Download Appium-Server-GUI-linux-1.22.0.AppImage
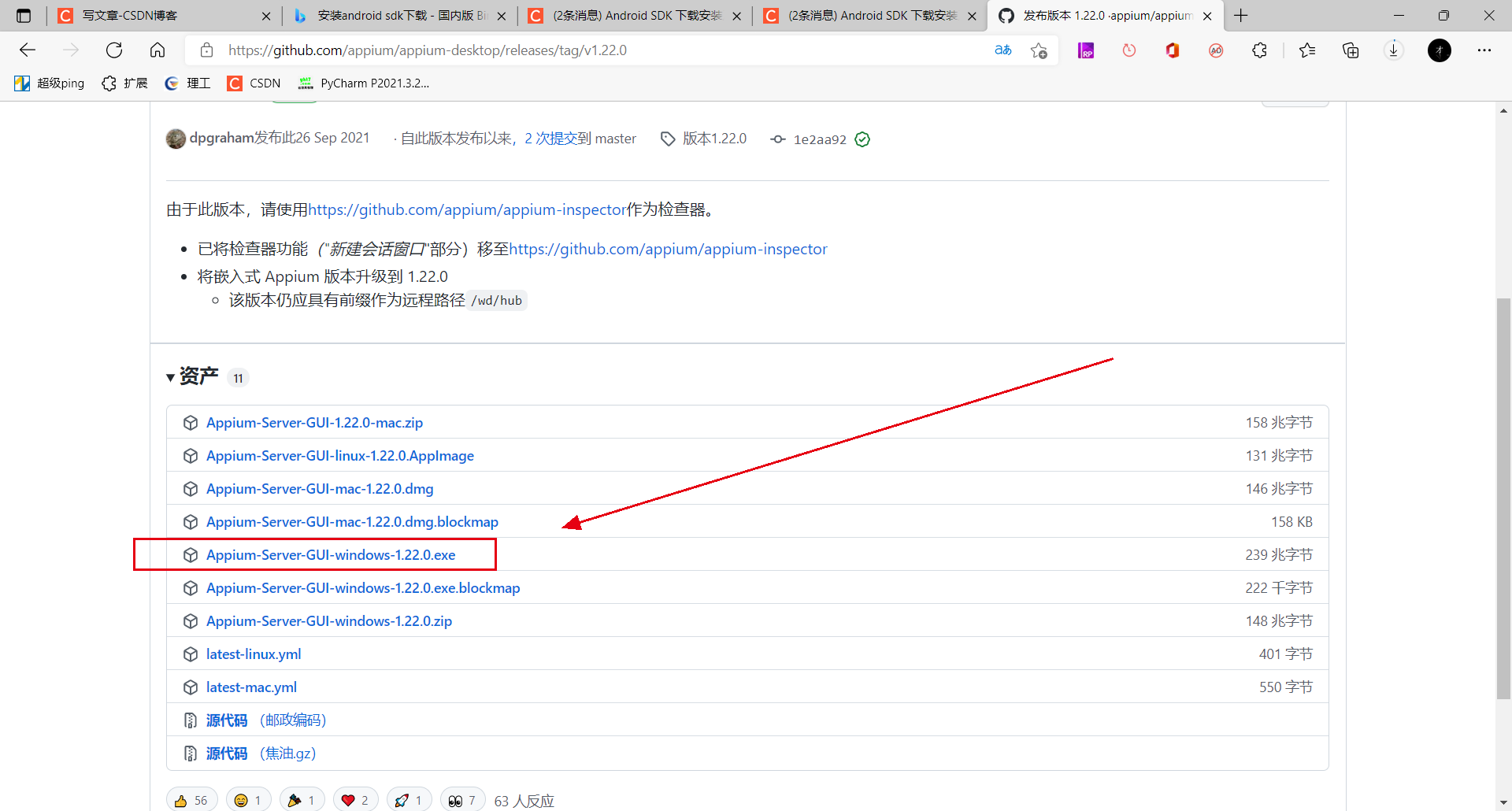The image size is (1512, 811). click(340, 456)
